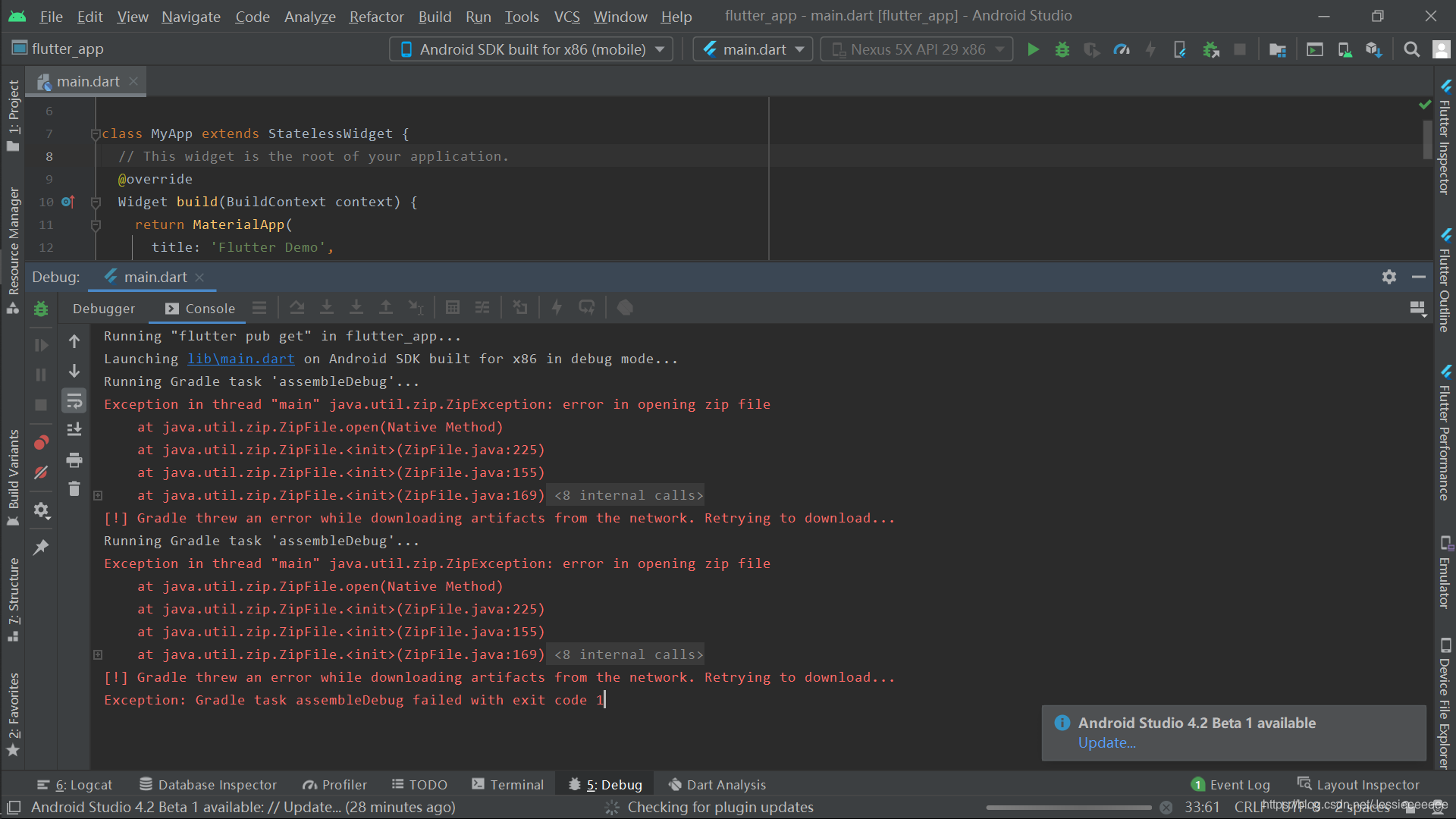Open the Refactor menu
This screenshot has height=819, width=1456.
(x=376, y=16)
